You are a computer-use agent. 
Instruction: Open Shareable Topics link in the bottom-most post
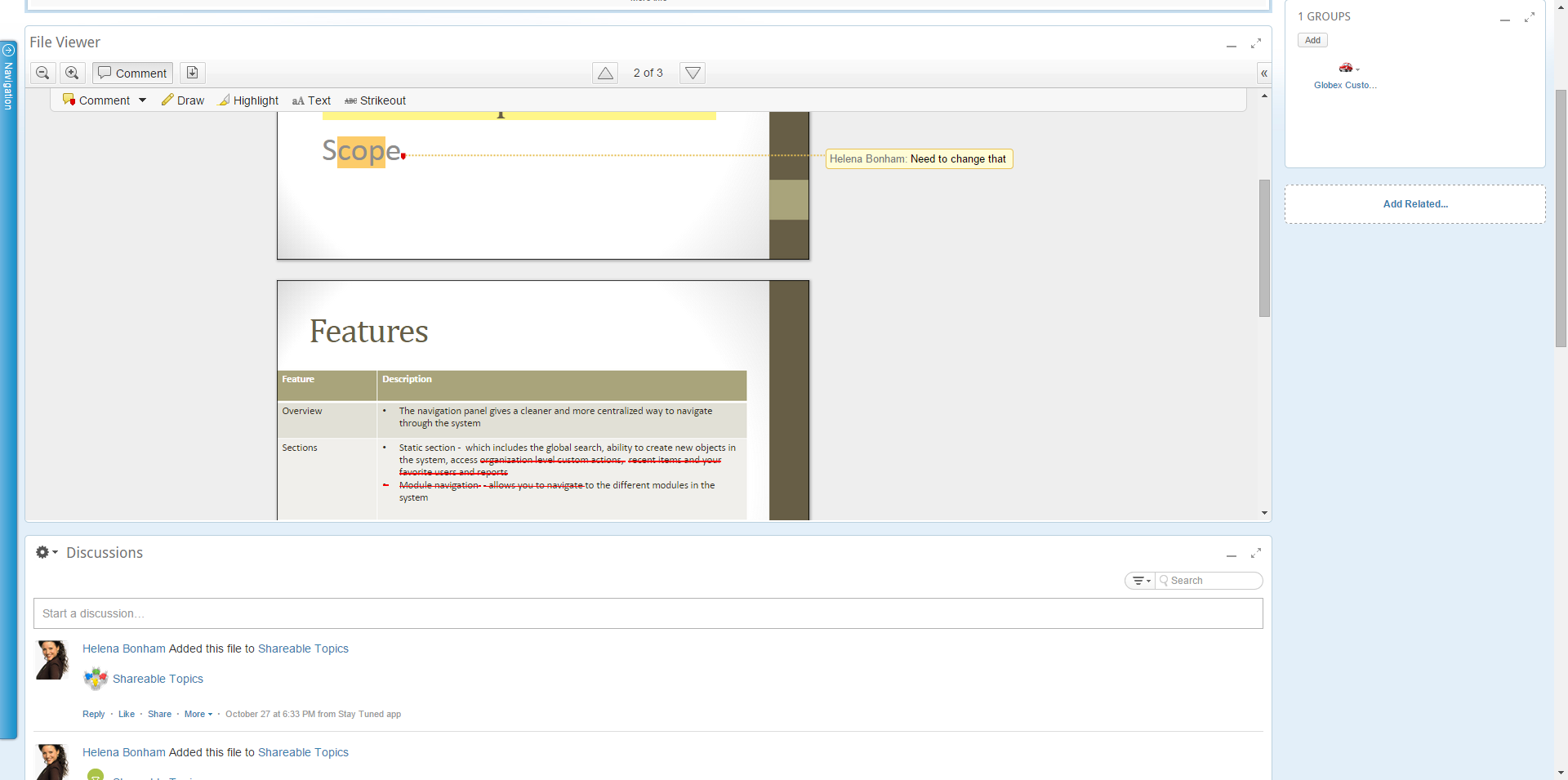click(x=303, y=752)
